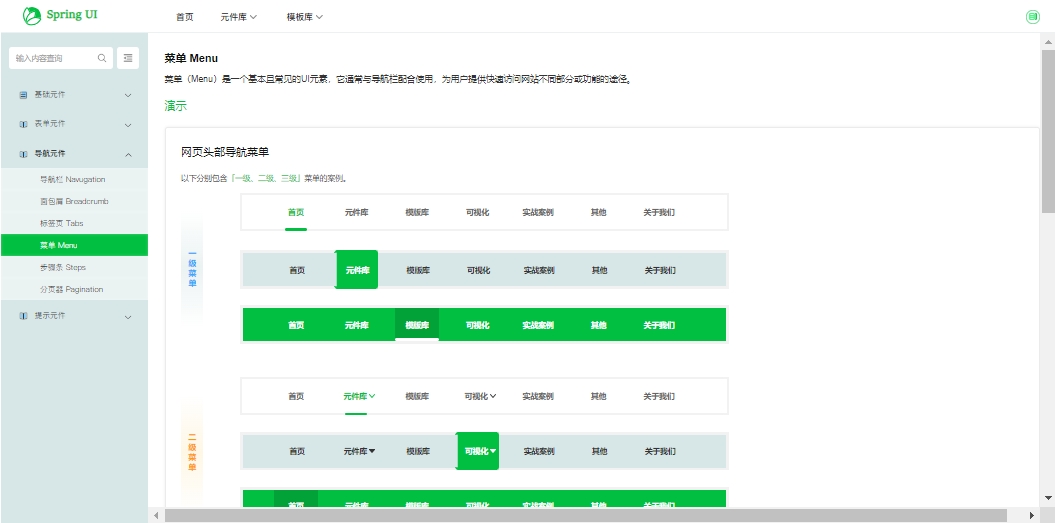Click into the 输入内容查询 search field
Viewport: 1055px width, 523px height.
tap(52, 59)
